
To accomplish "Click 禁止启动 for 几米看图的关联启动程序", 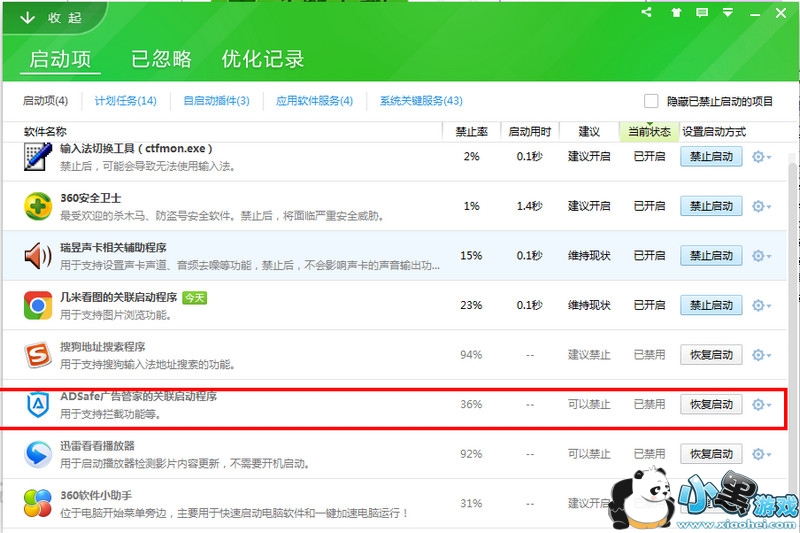I will pos(711,305).
